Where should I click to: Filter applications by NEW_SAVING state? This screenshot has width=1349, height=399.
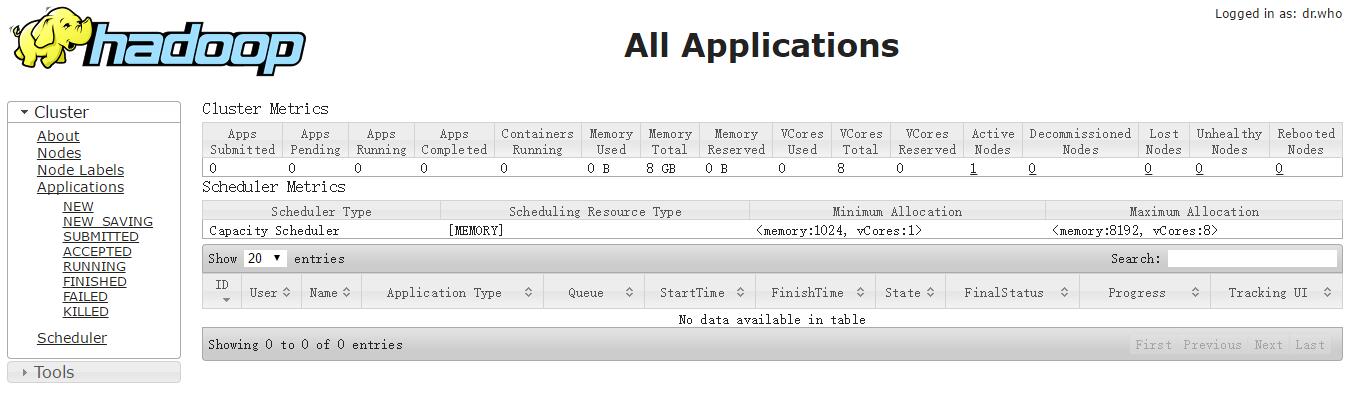[x=108, y=222]
